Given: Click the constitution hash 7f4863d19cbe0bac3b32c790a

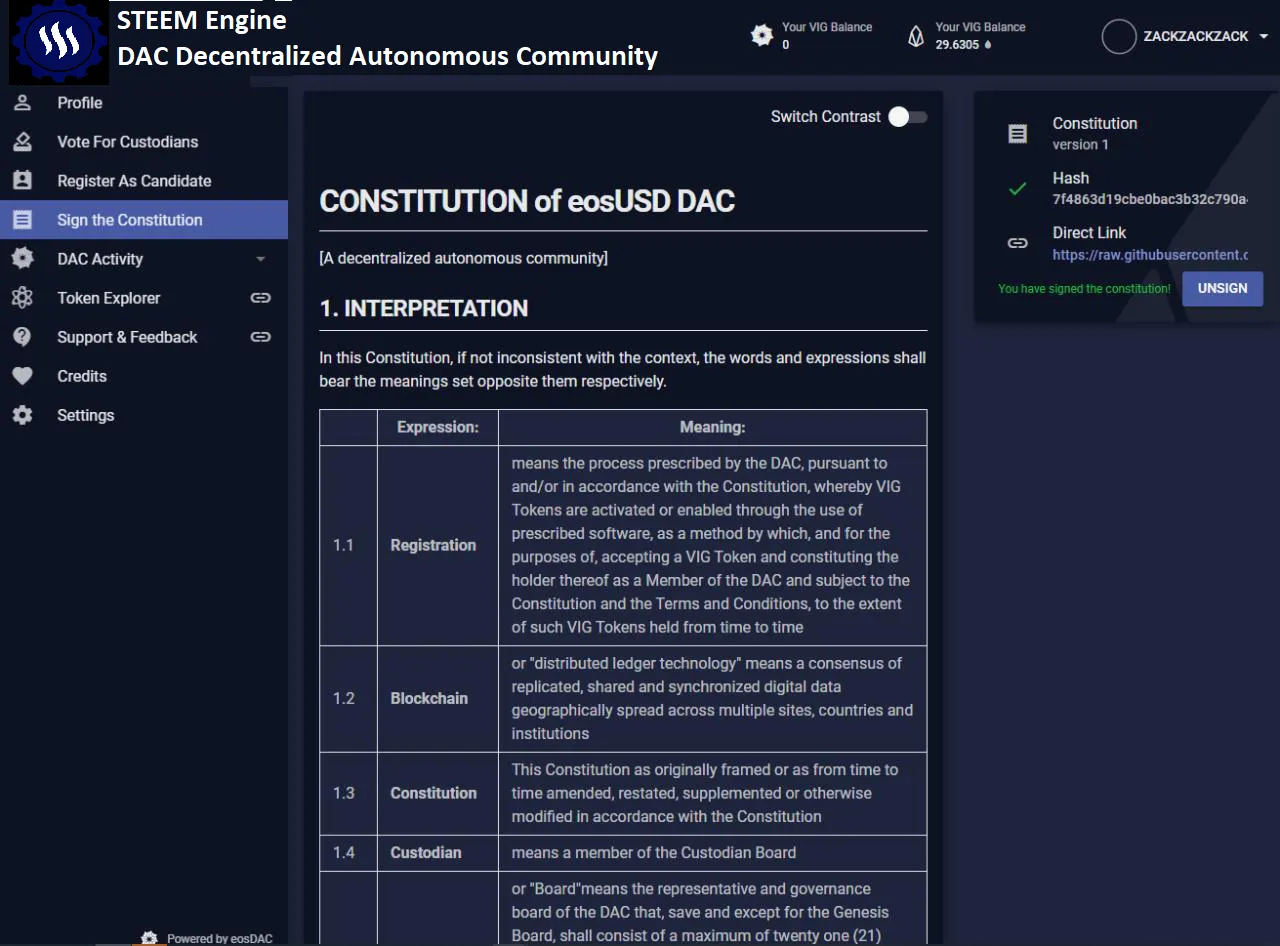Looking at the screenshot, I should [x=1150, y=199].
